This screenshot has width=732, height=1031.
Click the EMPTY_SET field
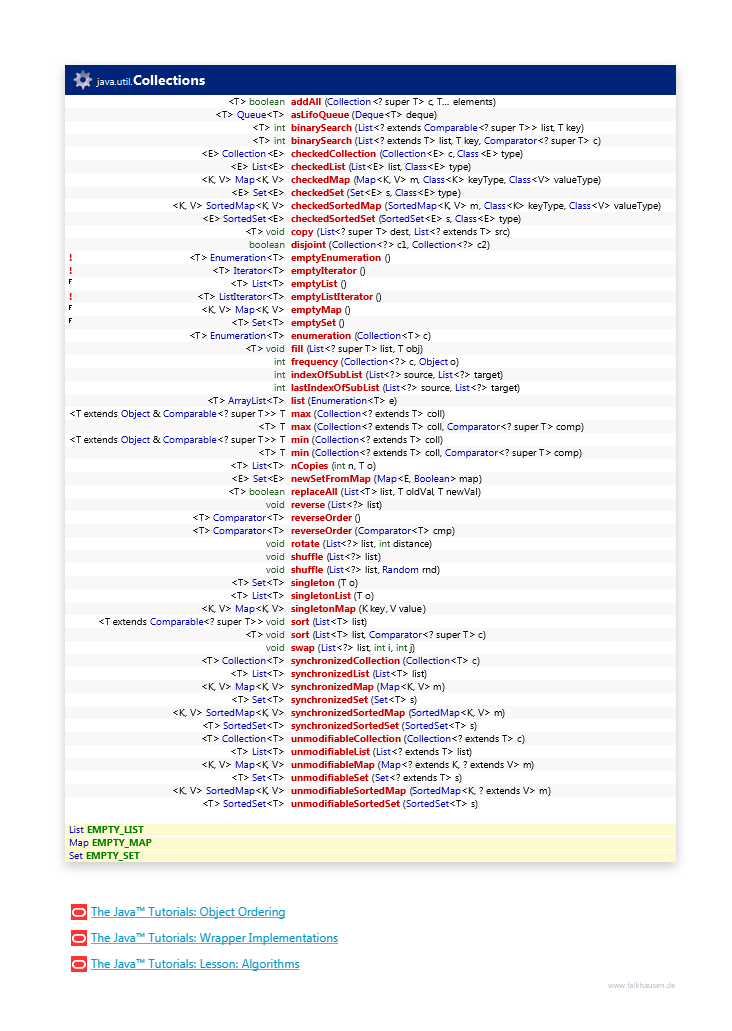click(112, 856)
